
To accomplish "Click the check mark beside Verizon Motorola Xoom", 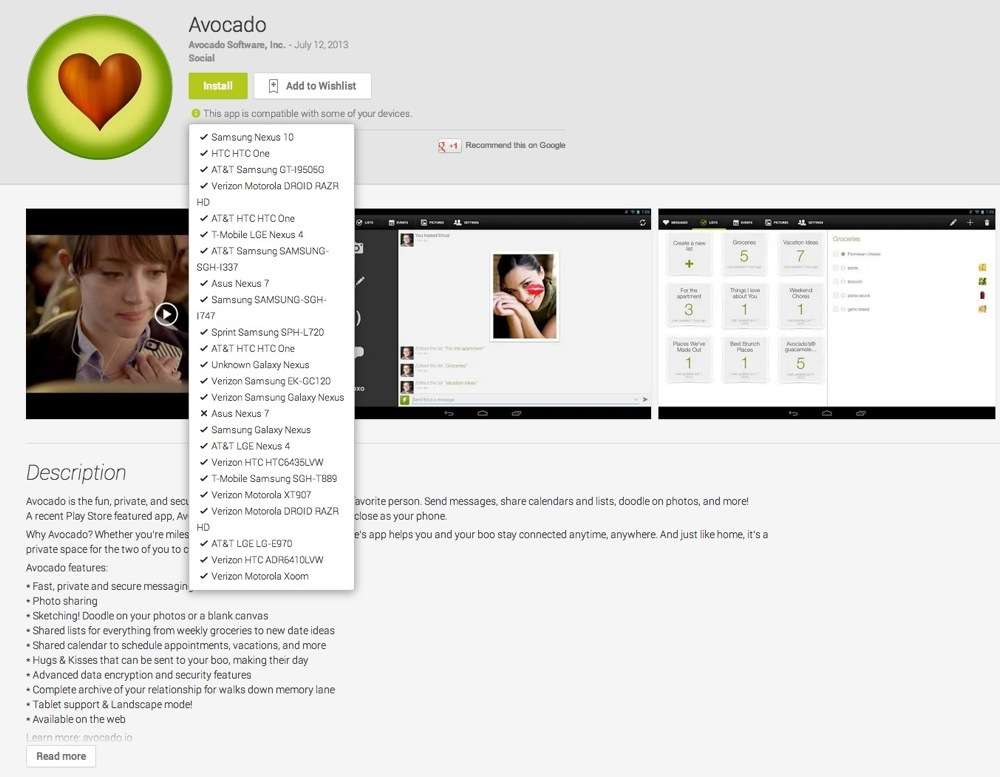I will 204,576.
